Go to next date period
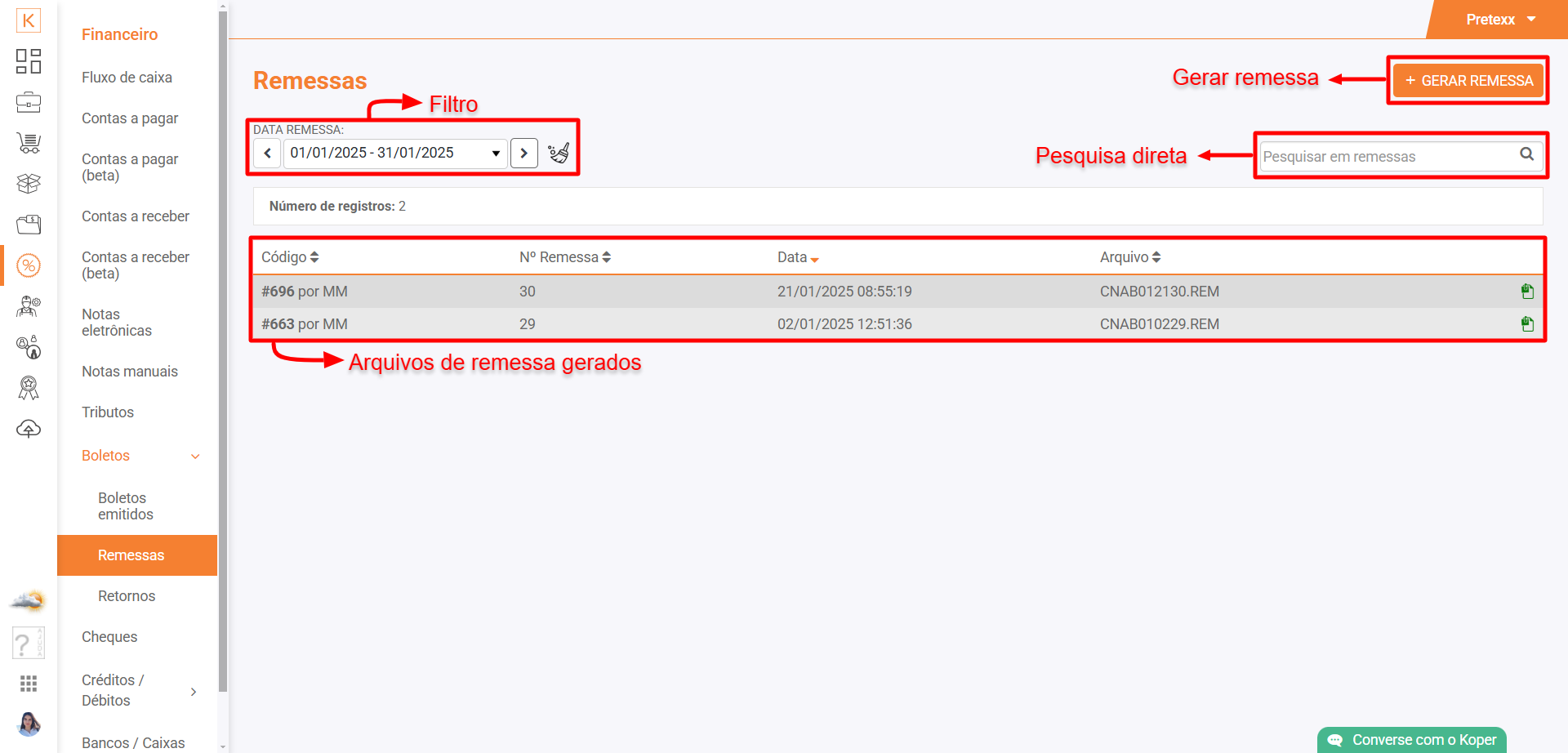The image size is (1568, 753). tap(524, 154)
